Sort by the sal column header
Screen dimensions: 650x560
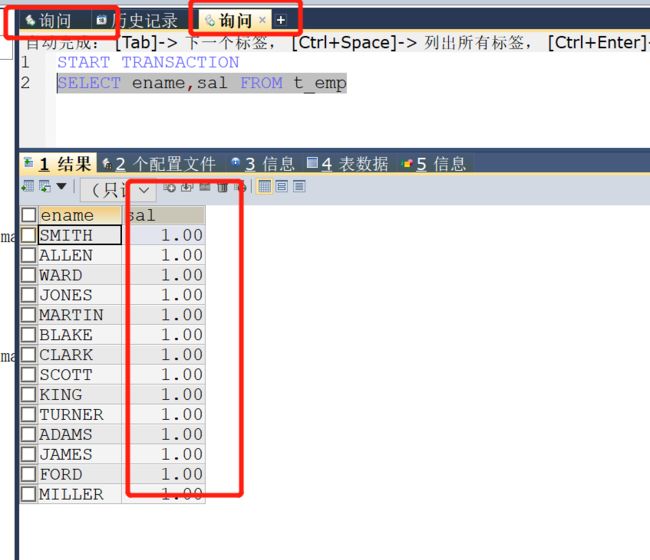click(164, 215)
